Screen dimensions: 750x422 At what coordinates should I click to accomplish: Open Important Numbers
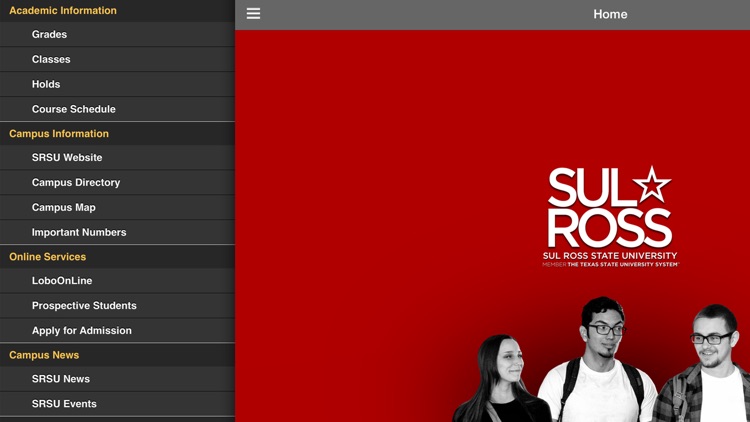(117, 232)
